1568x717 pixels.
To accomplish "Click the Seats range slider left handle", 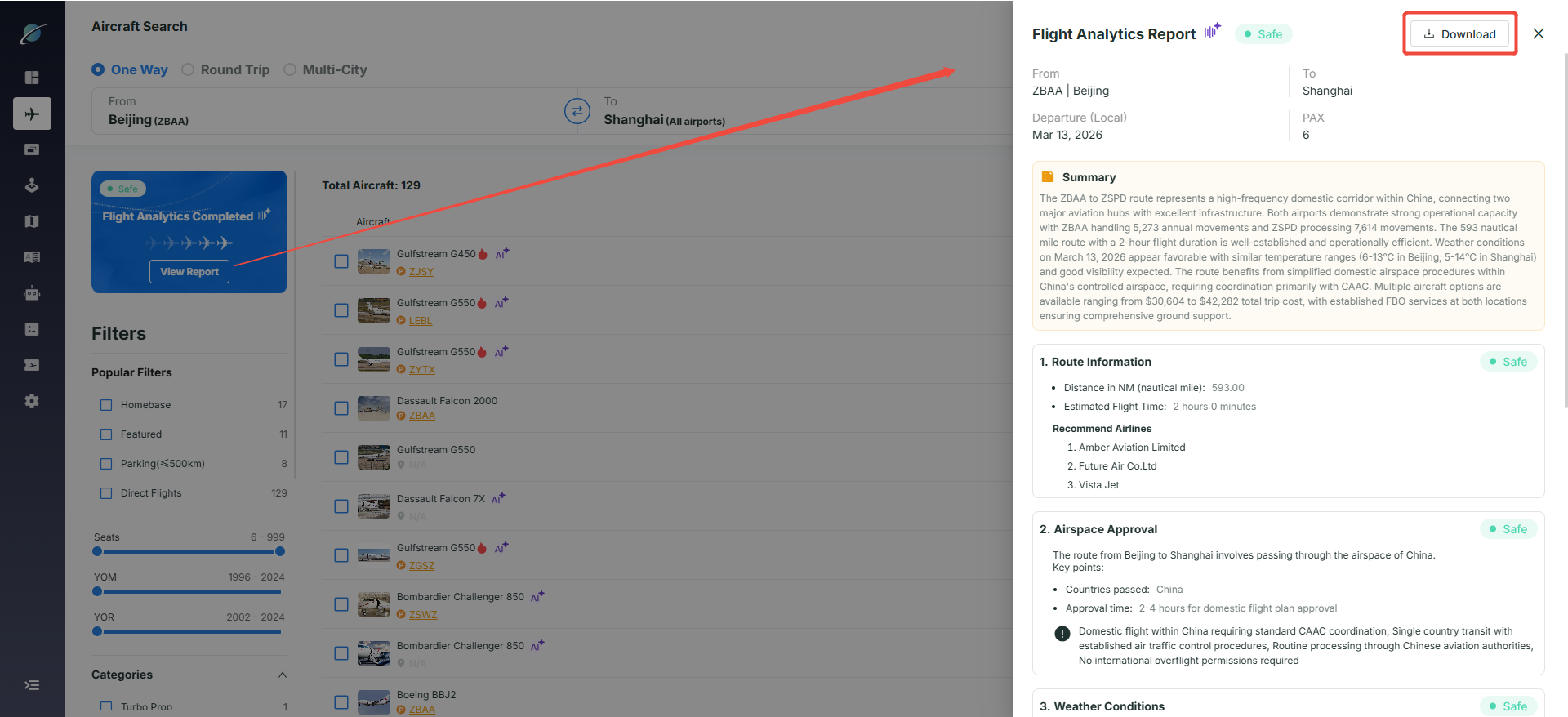I will click(97, 551).
